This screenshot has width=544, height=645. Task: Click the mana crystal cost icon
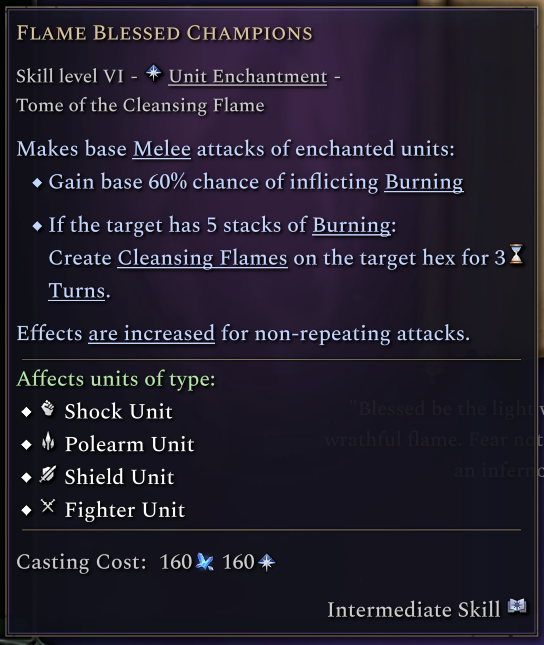(x=205, y=562)
